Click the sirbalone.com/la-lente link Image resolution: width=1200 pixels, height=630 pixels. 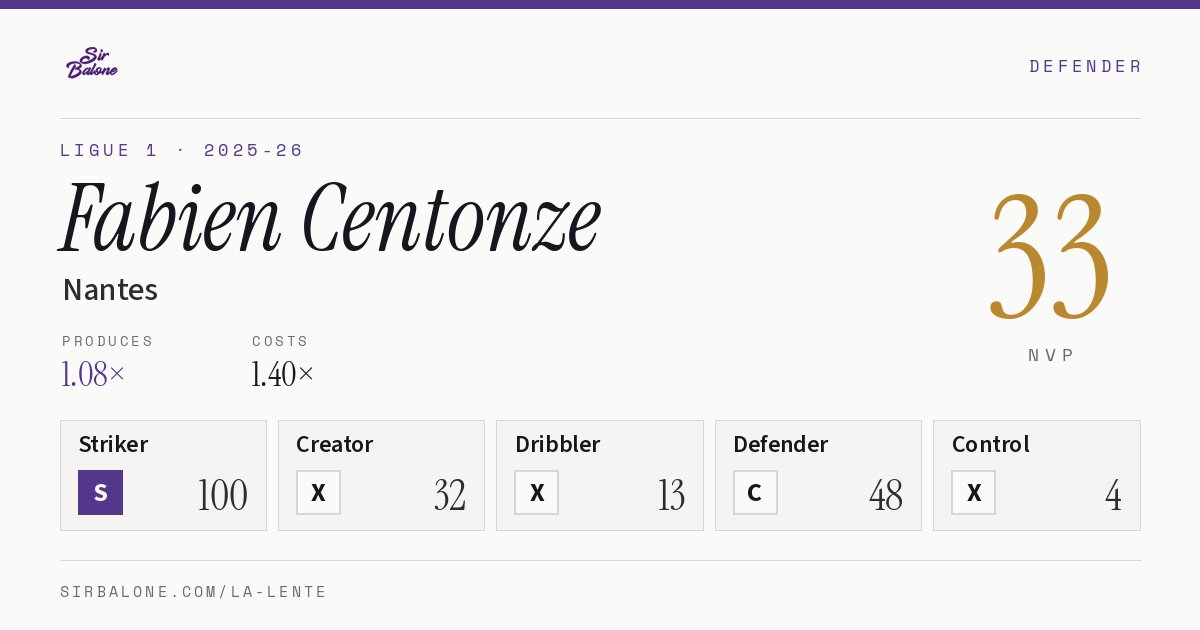(194, 592)
